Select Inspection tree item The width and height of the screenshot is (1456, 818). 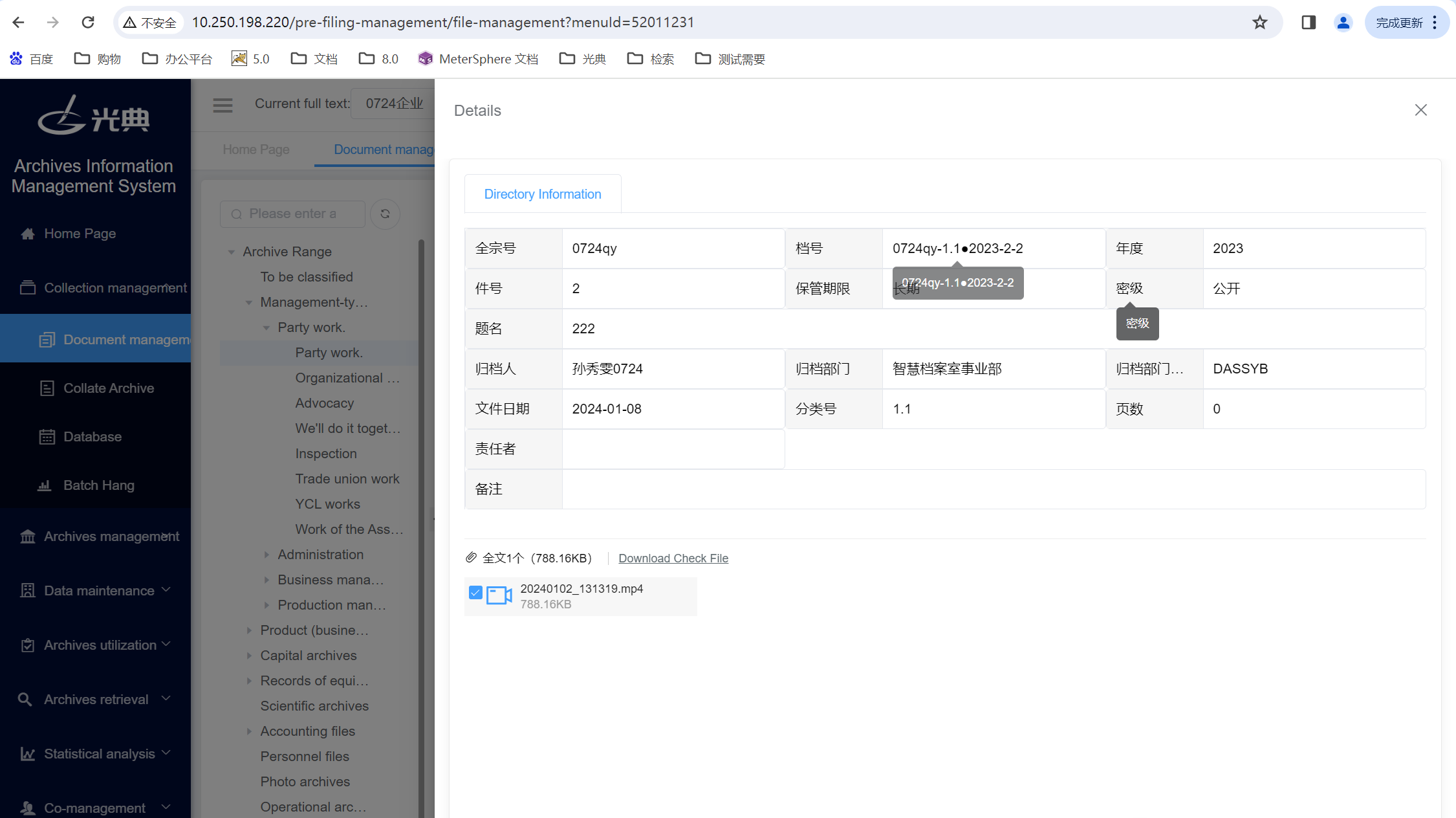[x=326, y=454]
